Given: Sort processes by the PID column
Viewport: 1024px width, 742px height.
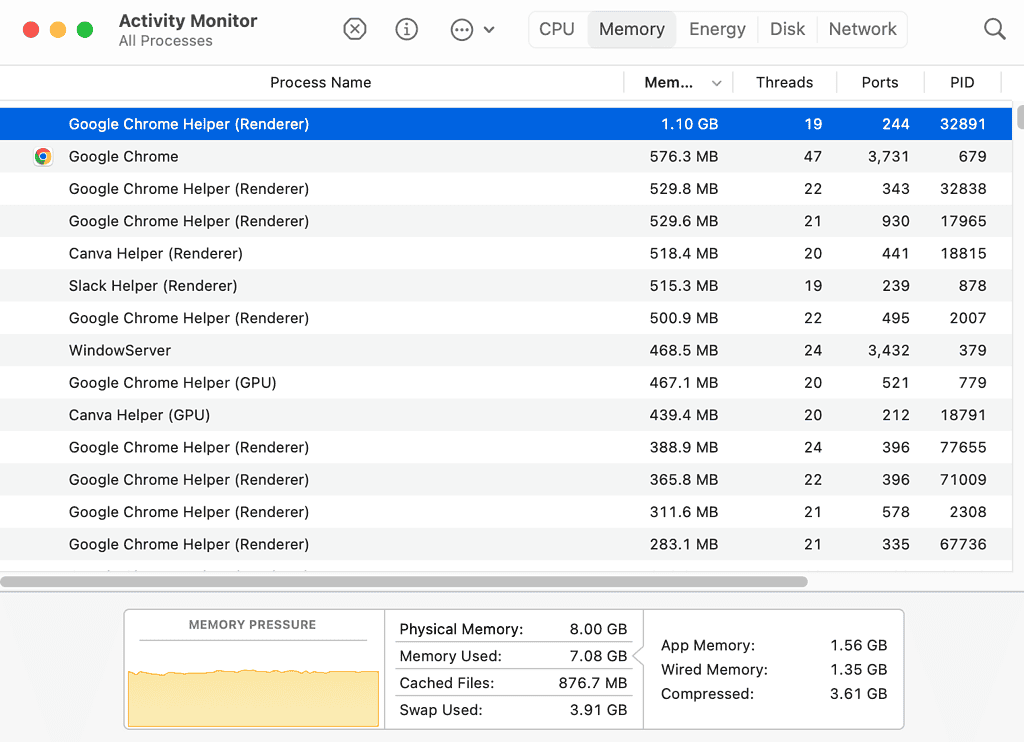Looking at the screenshot, I should tap(962, 82).
